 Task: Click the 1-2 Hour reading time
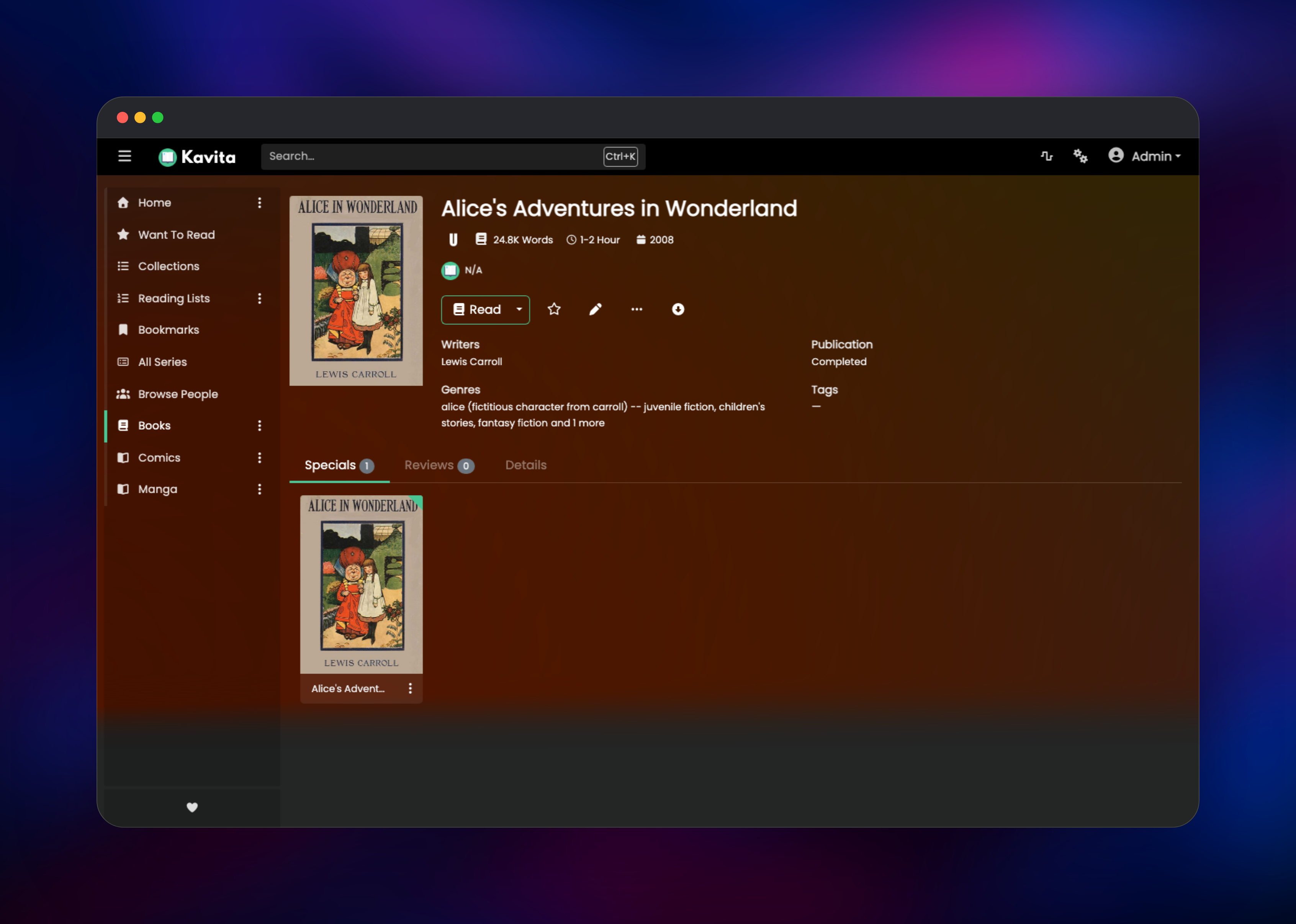pos(600,240)
